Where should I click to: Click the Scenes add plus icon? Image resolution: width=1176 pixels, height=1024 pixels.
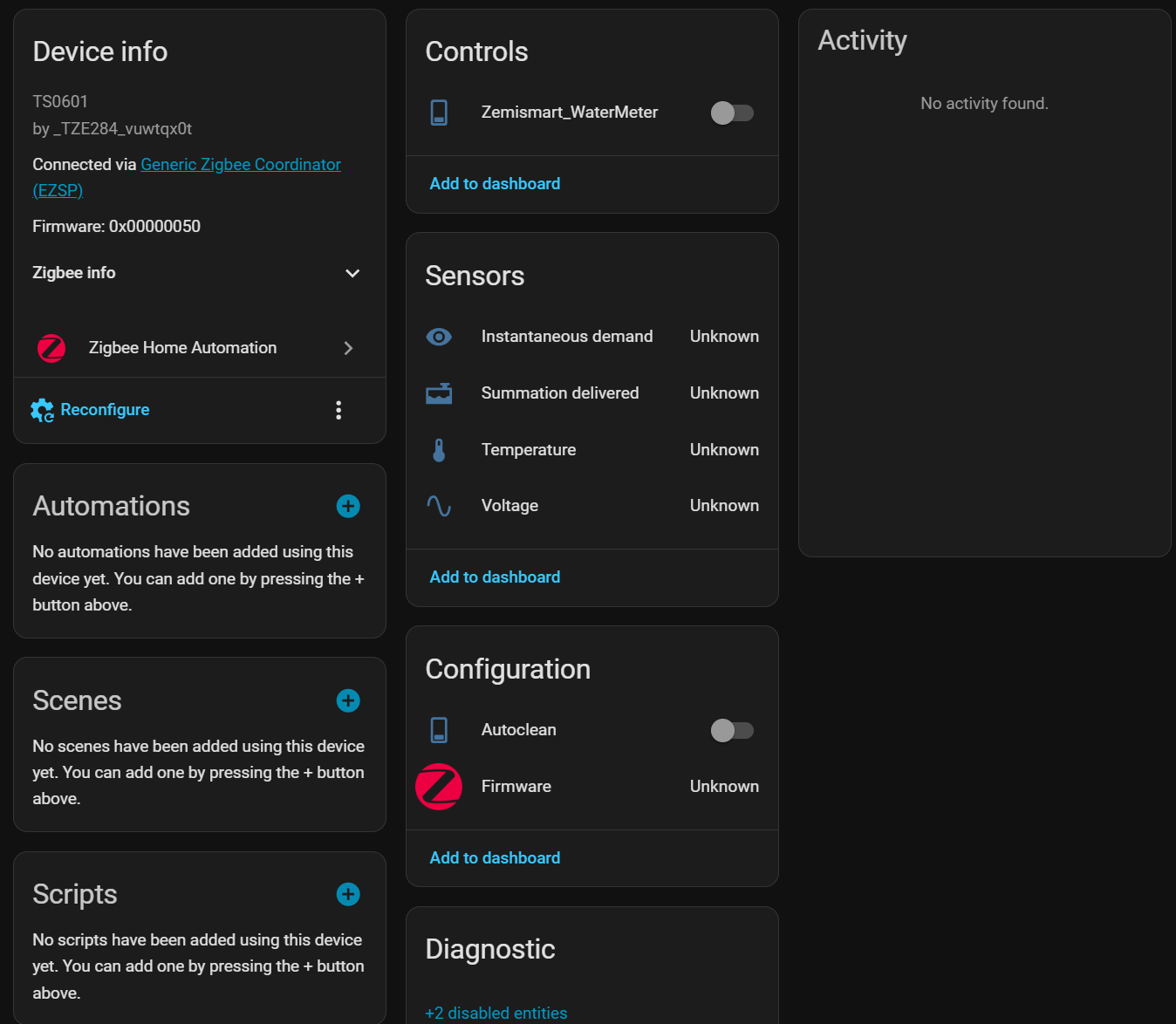pos(348,700)
